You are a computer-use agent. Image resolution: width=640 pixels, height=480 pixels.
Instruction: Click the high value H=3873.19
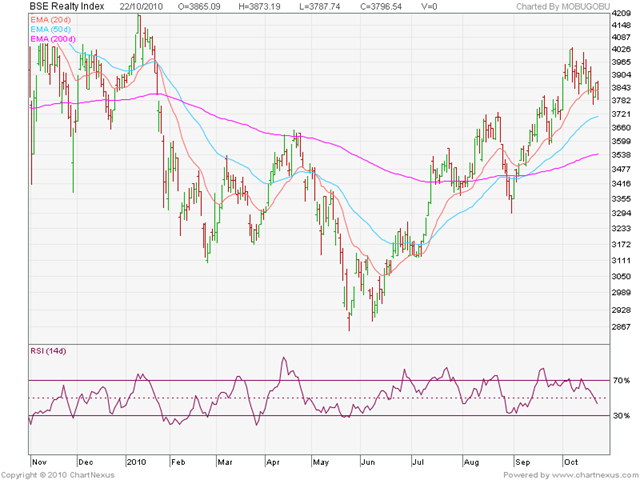259,7
